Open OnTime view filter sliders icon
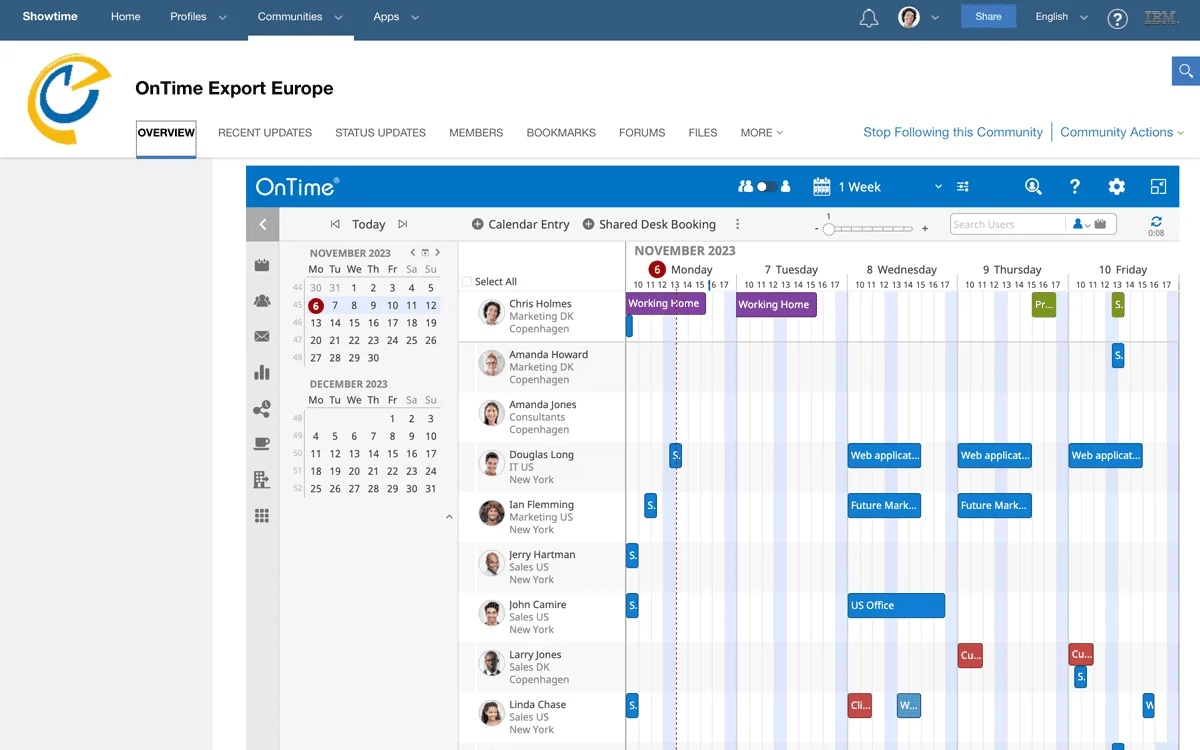This screenshot has width=1200, height=750. (963, 187)
